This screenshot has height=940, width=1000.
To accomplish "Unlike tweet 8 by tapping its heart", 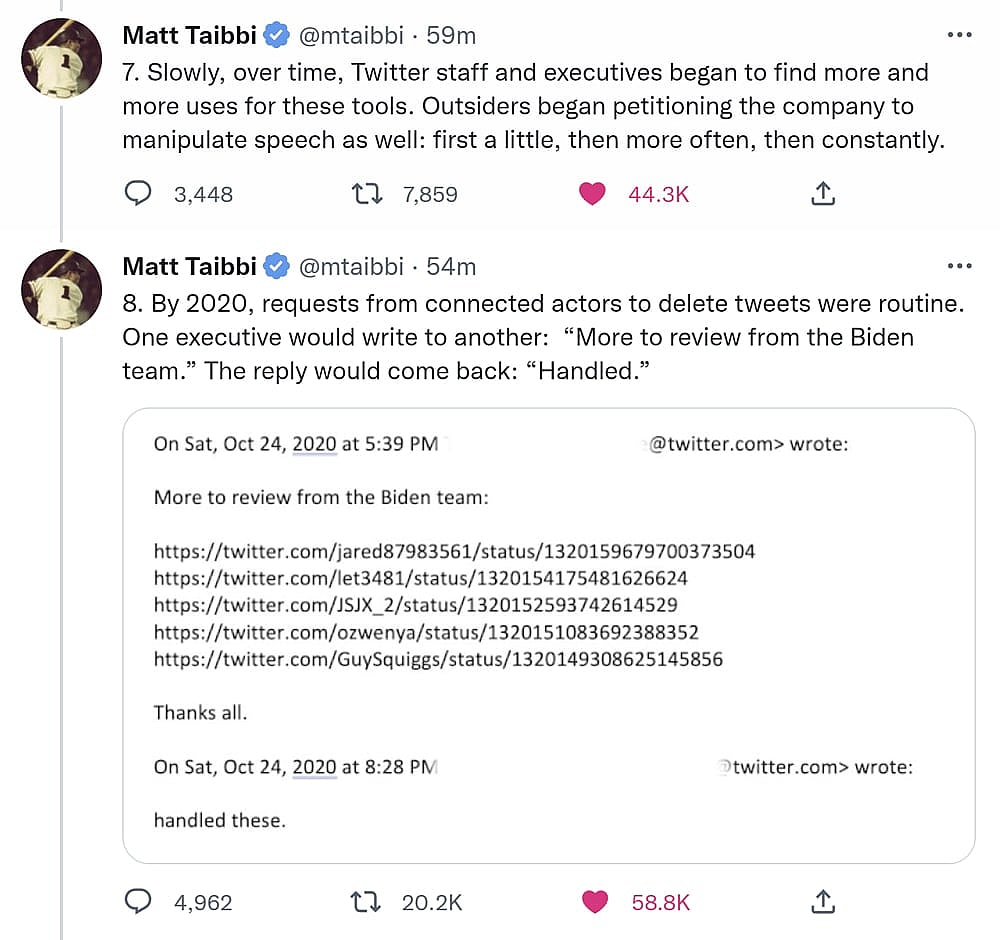I will coord(595,901).
